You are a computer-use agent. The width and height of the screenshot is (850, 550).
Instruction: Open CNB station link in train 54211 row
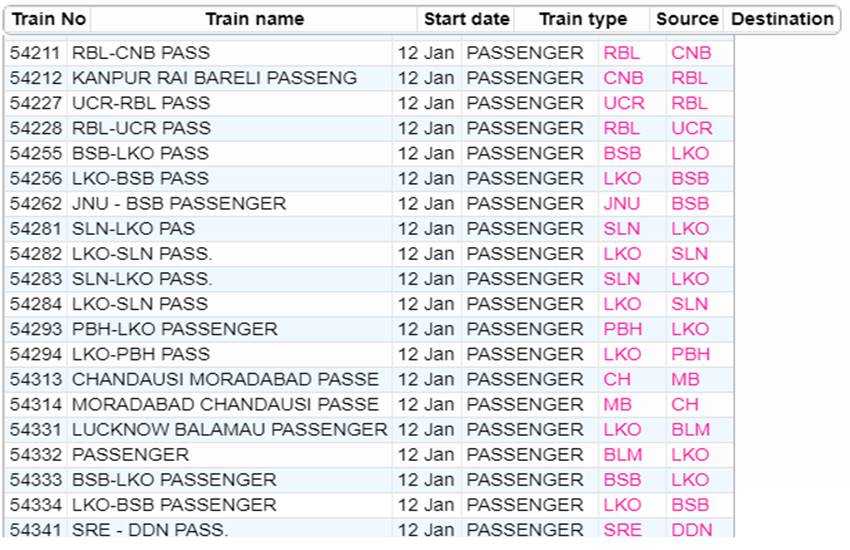(x=691, y=53)
